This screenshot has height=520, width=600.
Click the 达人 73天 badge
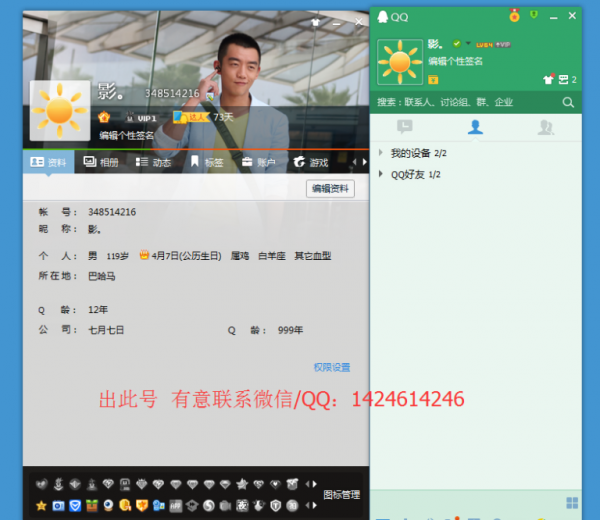coord(203,117)
